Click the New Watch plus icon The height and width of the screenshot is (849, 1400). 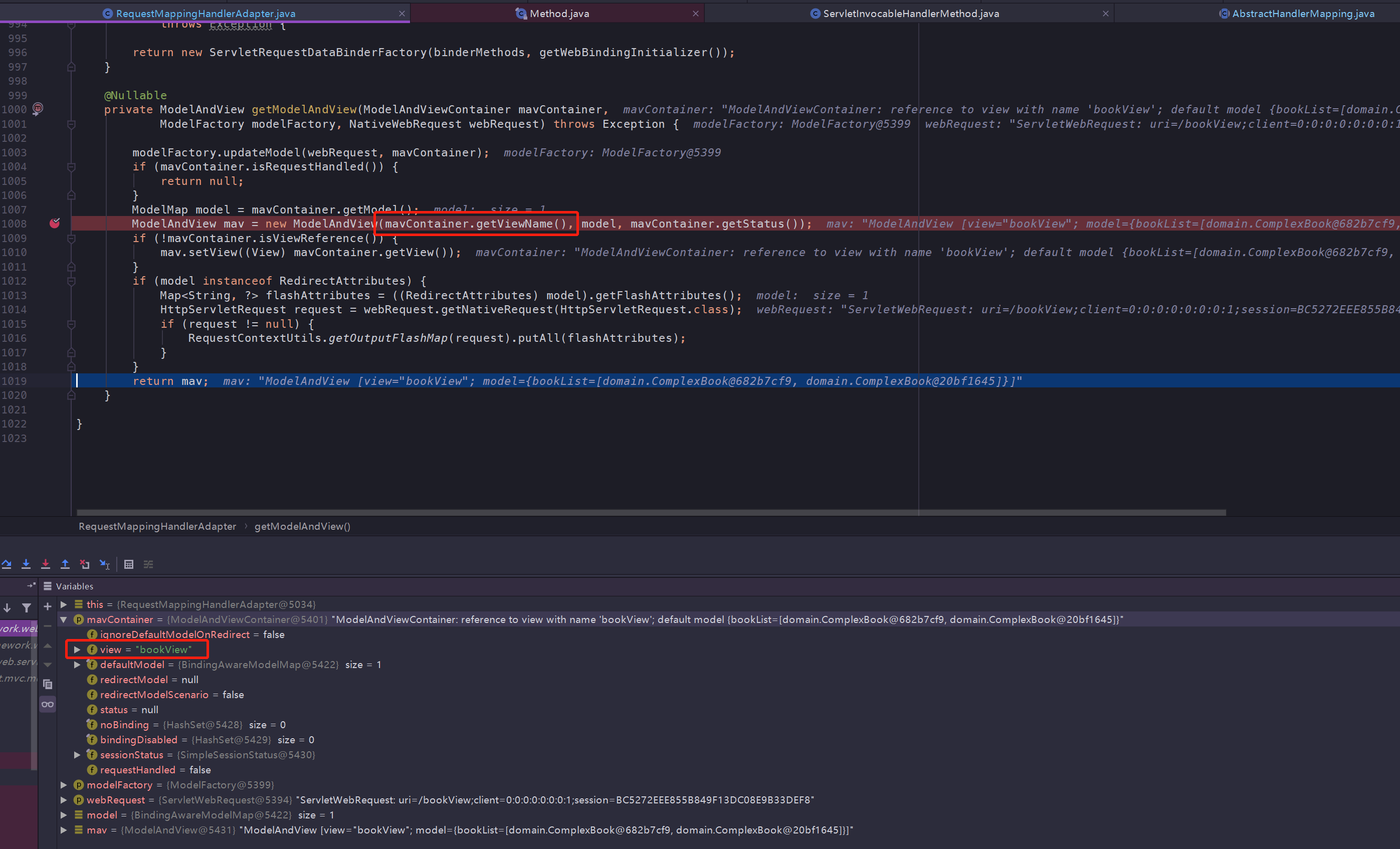(48, 607)
